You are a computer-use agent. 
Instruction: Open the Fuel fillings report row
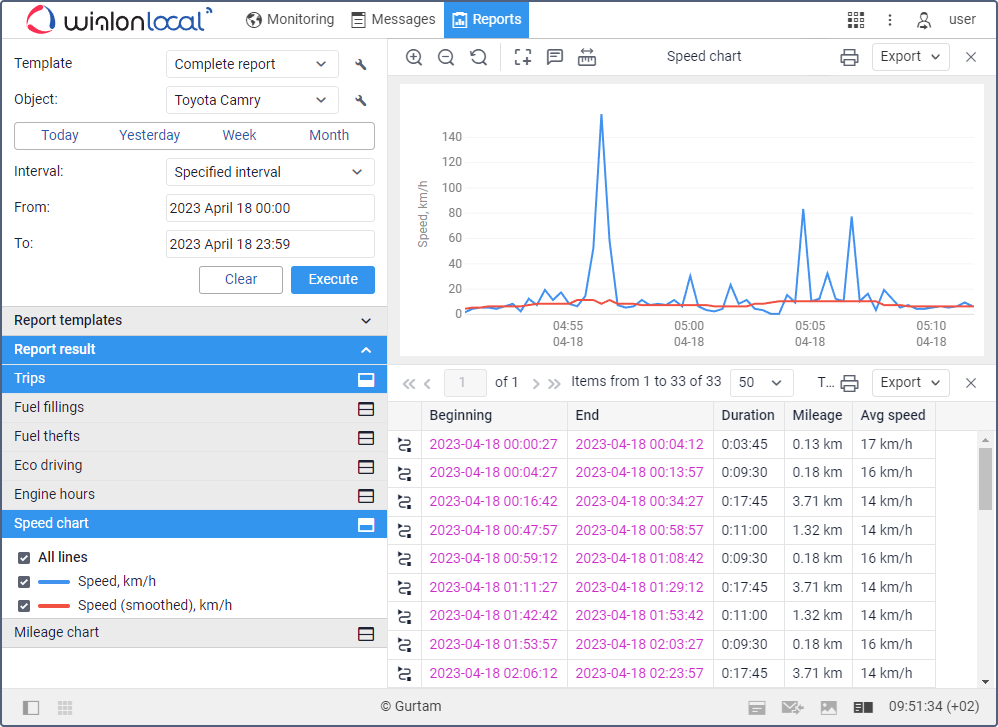pos(194,408)
